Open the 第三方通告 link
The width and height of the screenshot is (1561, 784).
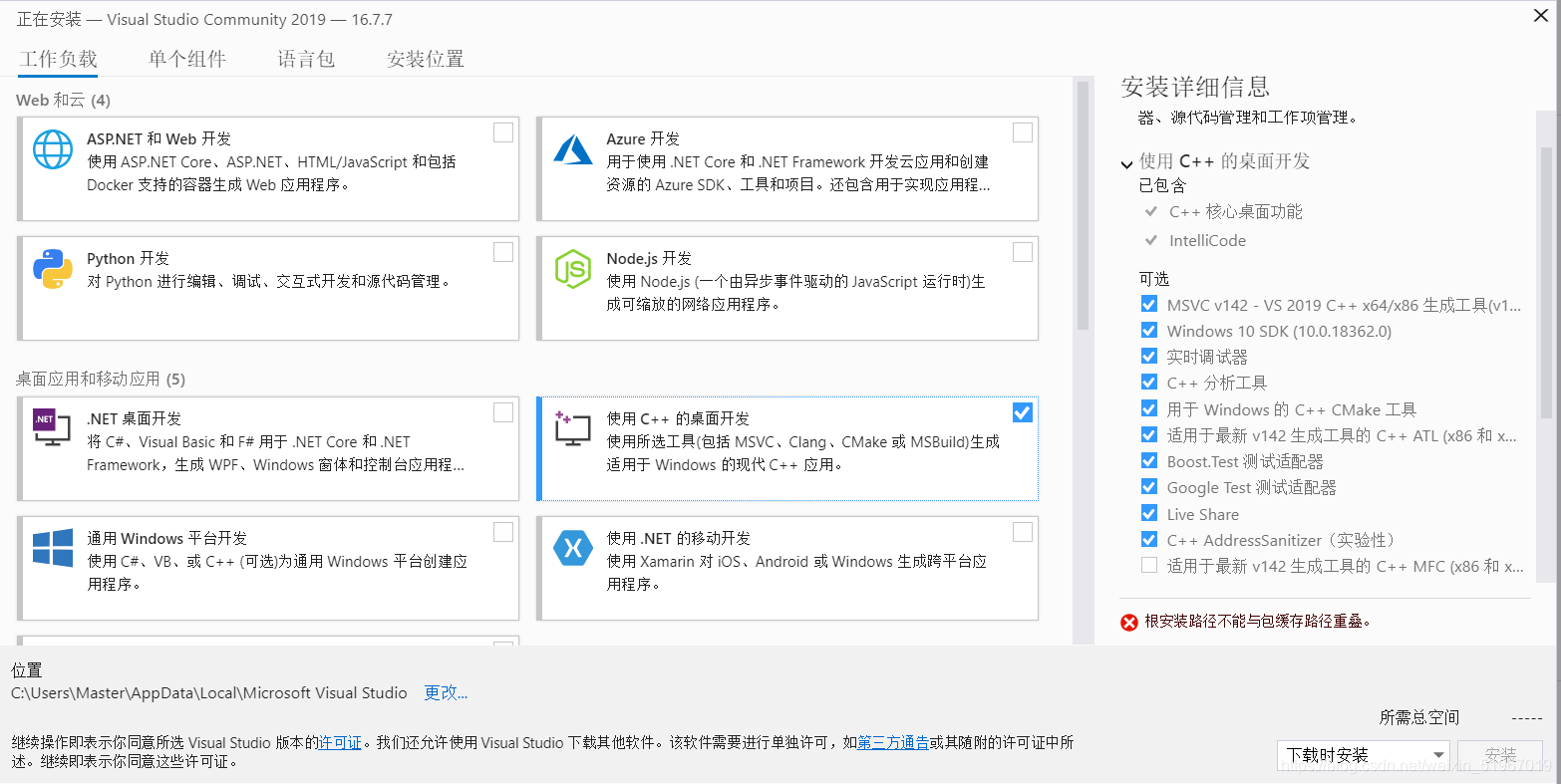pos(893,742)
